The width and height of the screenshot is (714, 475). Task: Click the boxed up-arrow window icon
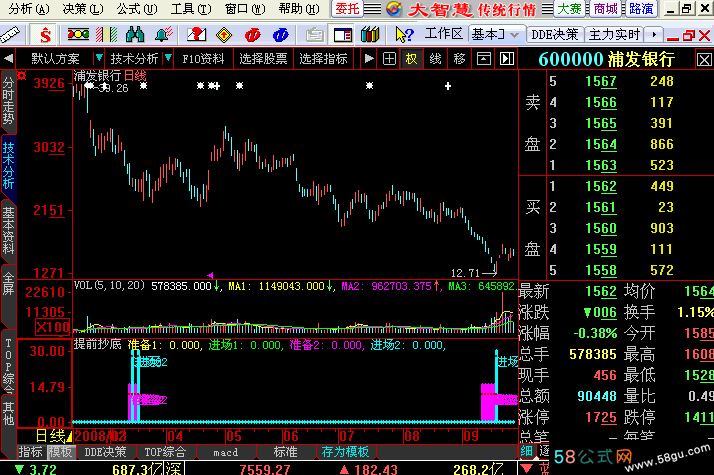484,58
